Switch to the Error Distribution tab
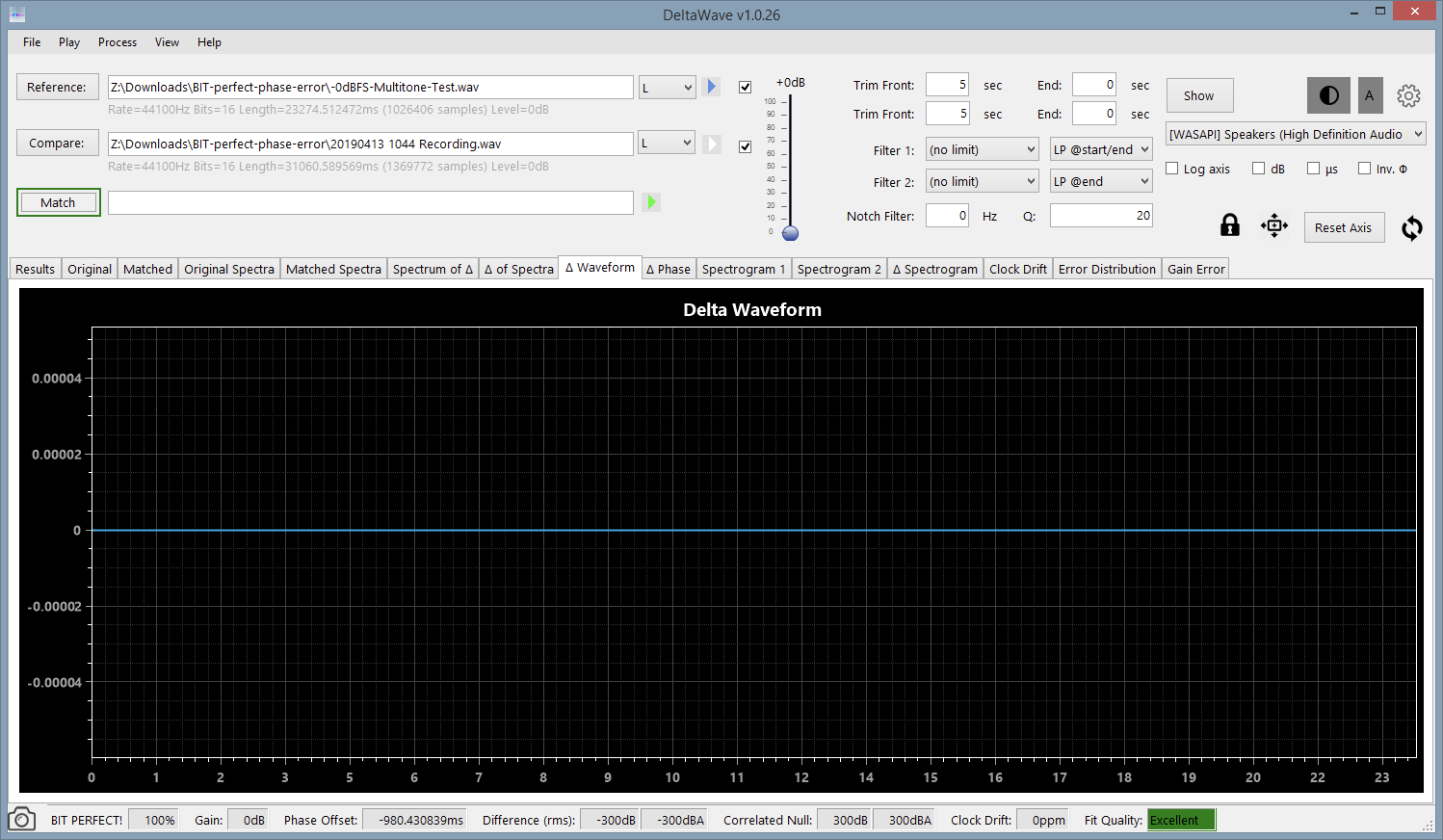The width and height of the screenshot is (1443, 840). coord(1107,269)
